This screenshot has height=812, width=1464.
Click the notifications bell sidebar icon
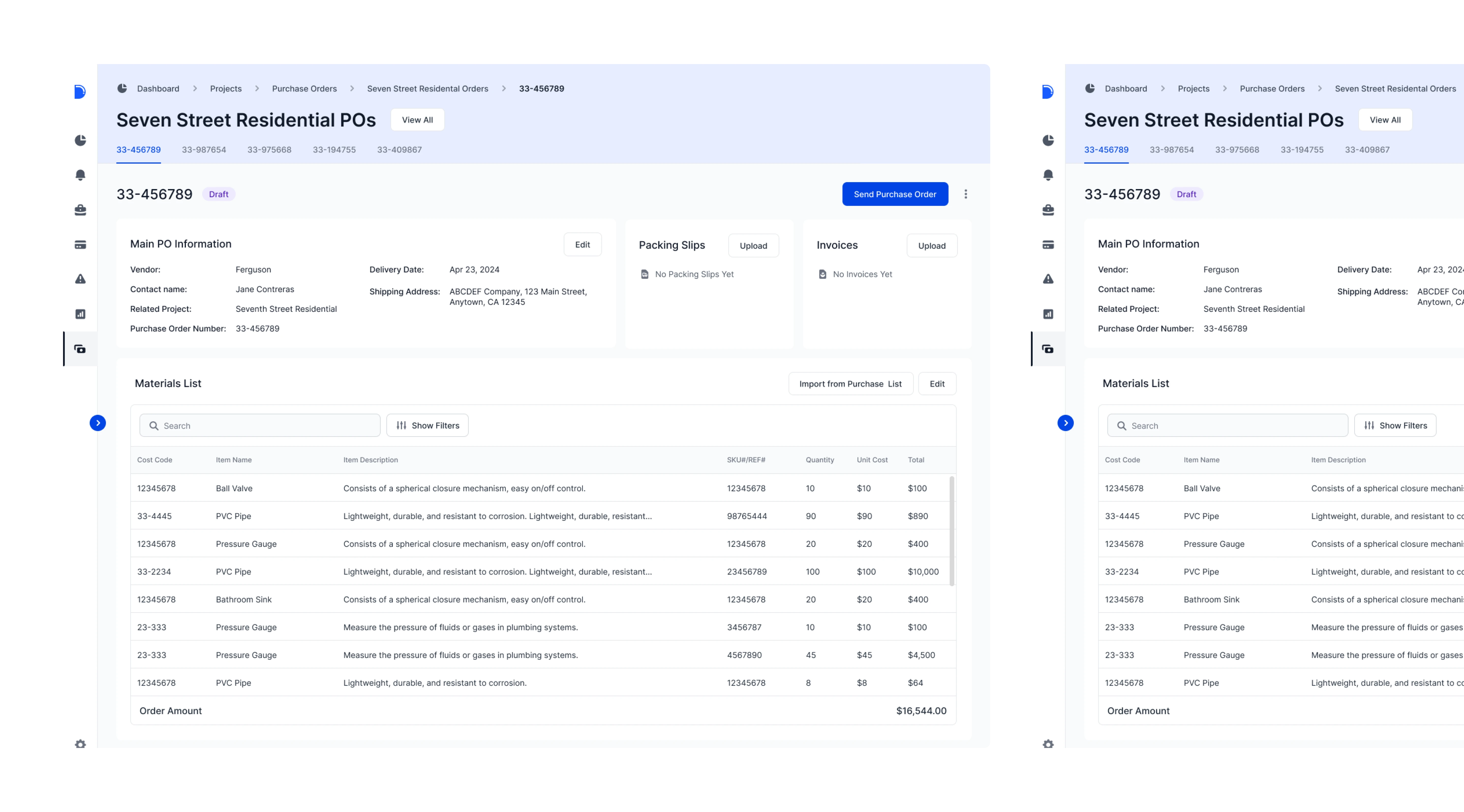click(x=80, y=175)
